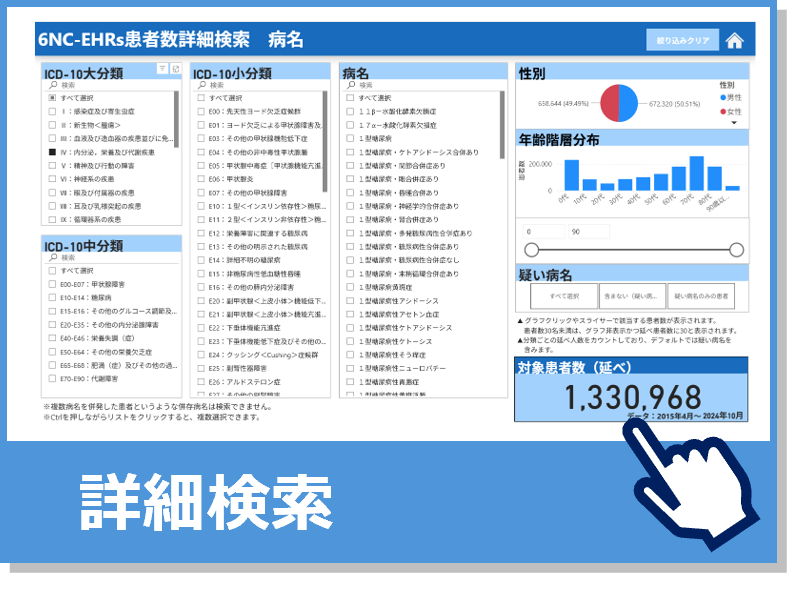799x591 pixels.
Task: Click search magnifier icon in 病名 panel
Action: (349, 86)
